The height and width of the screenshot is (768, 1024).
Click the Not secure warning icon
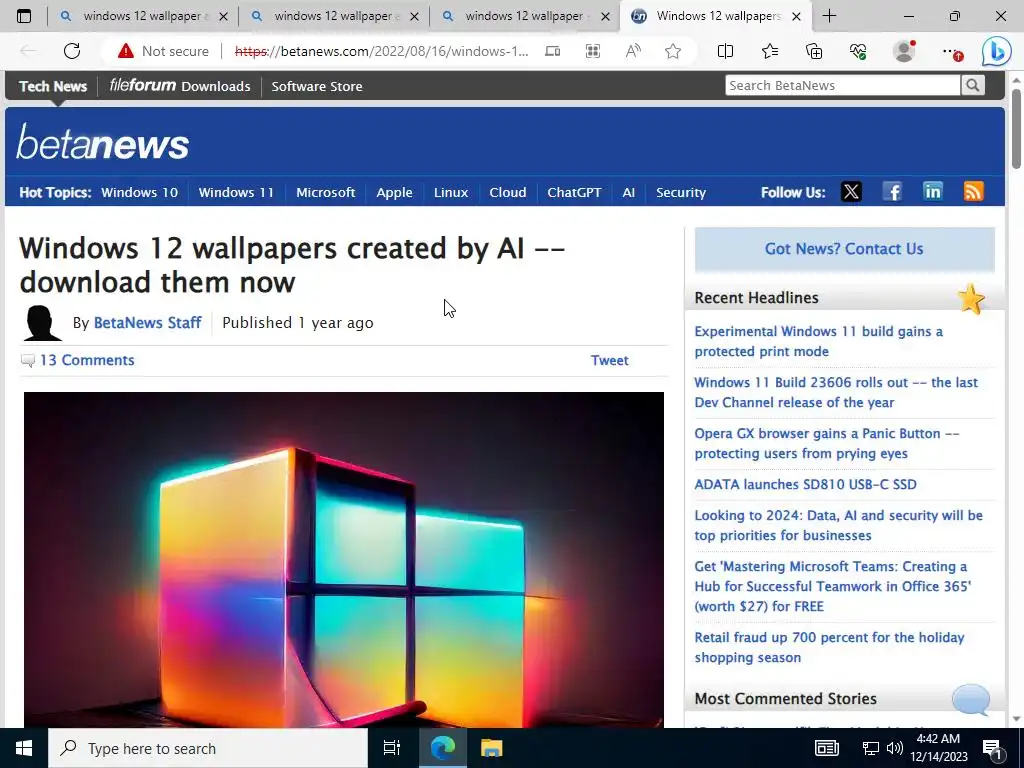click(125, 51)
